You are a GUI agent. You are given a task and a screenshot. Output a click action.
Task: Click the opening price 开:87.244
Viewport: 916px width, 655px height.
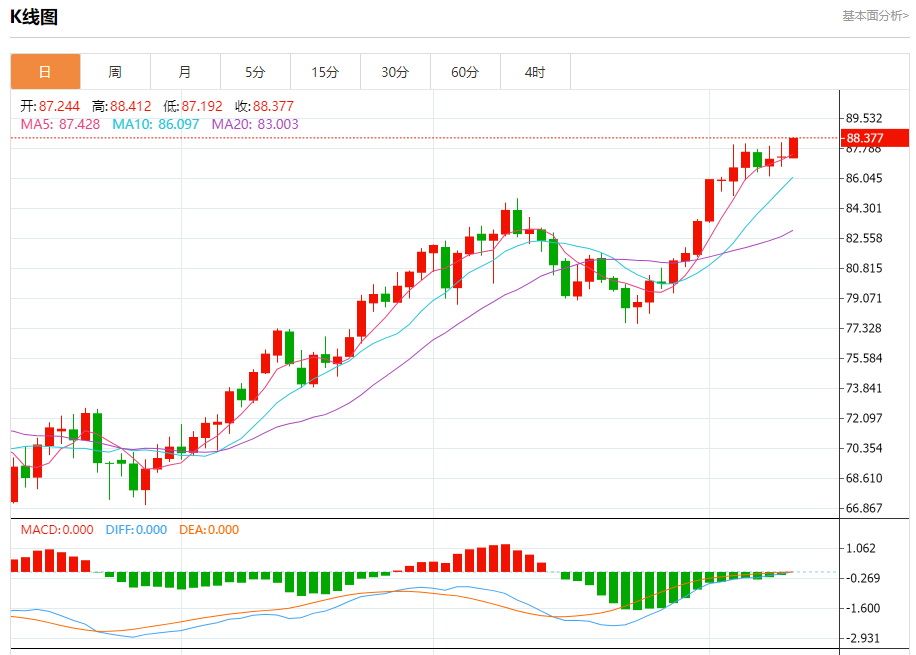click(50, 106)
